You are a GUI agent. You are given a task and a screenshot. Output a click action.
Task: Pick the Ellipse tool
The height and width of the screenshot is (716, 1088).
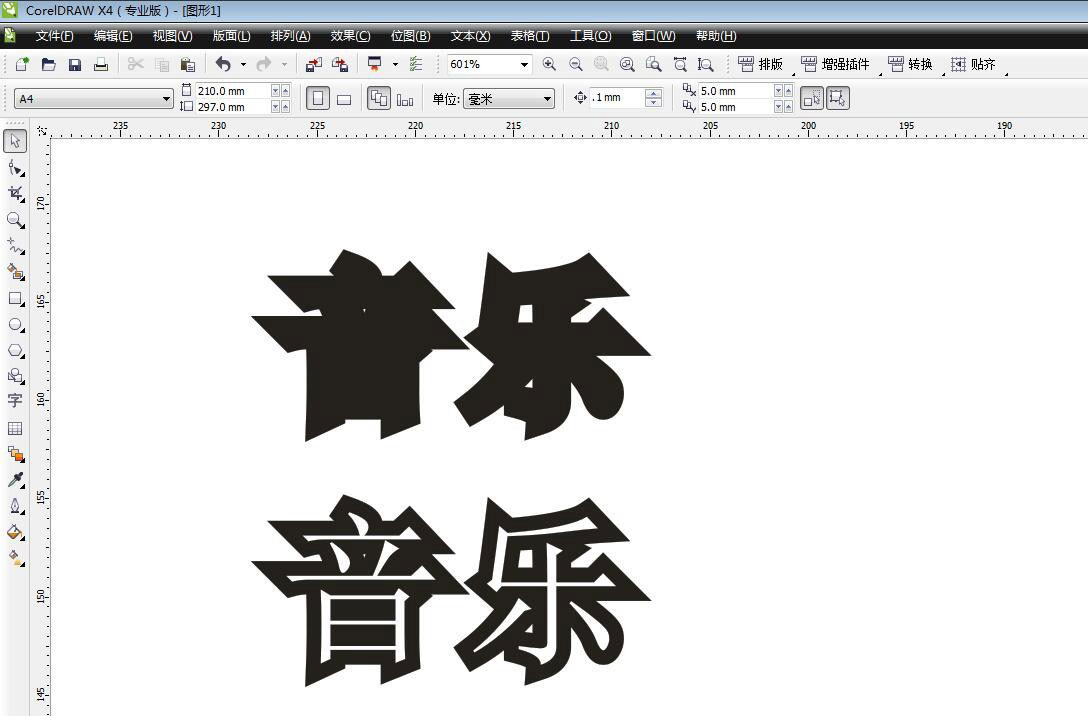[15, 325]
